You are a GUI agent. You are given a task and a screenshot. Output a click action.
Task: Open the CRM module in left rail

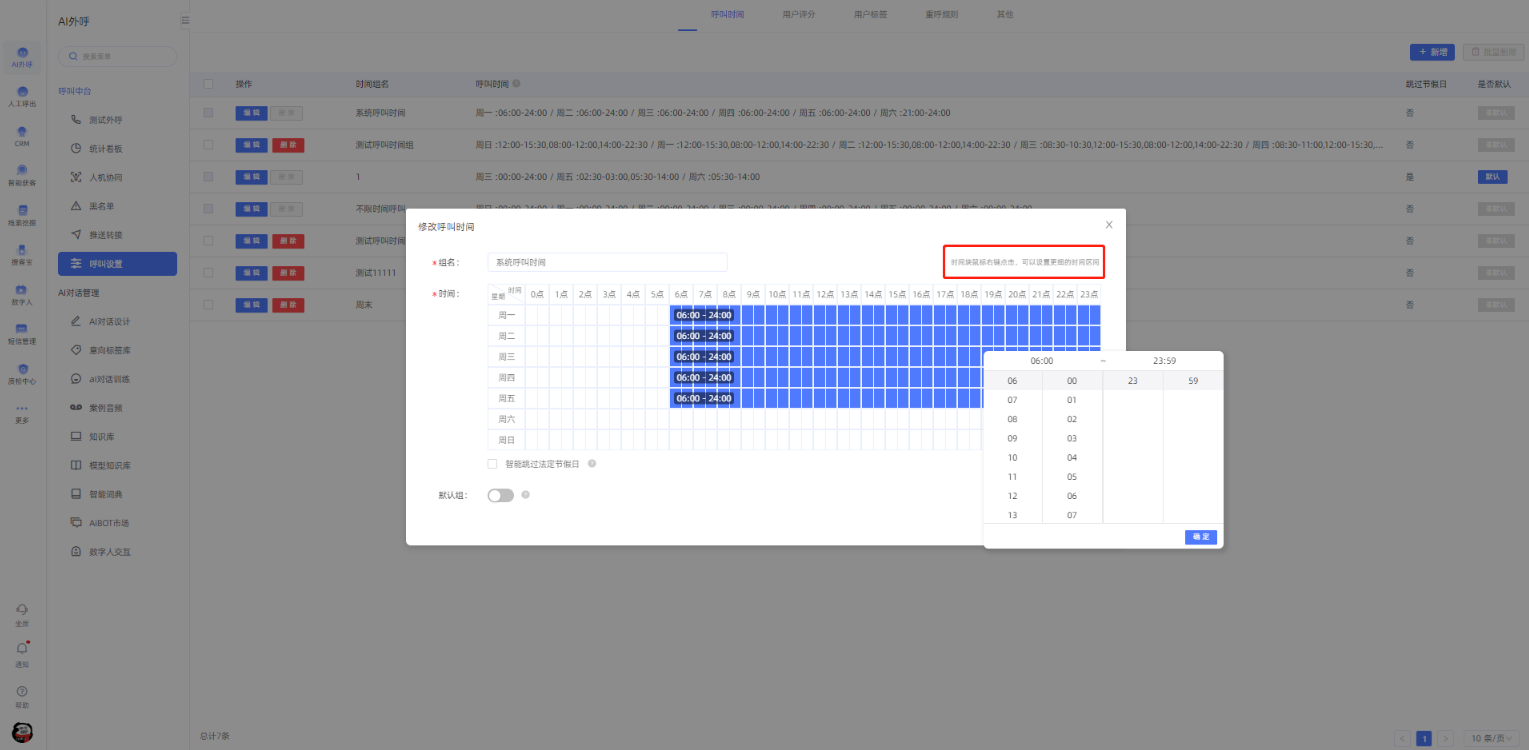point(22,135)
